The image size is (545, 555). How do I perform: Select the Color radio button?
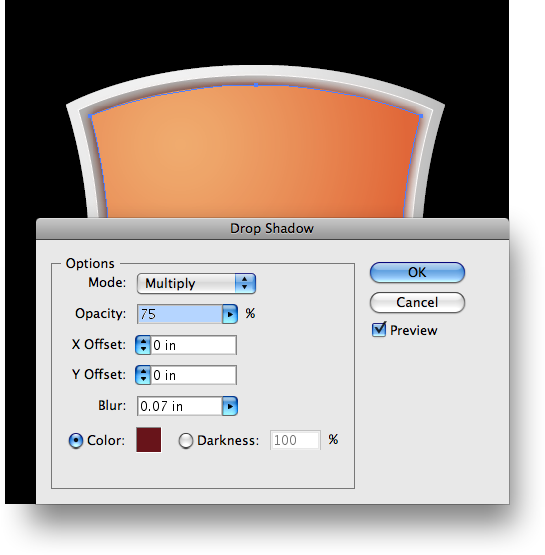tap(76, 441)
